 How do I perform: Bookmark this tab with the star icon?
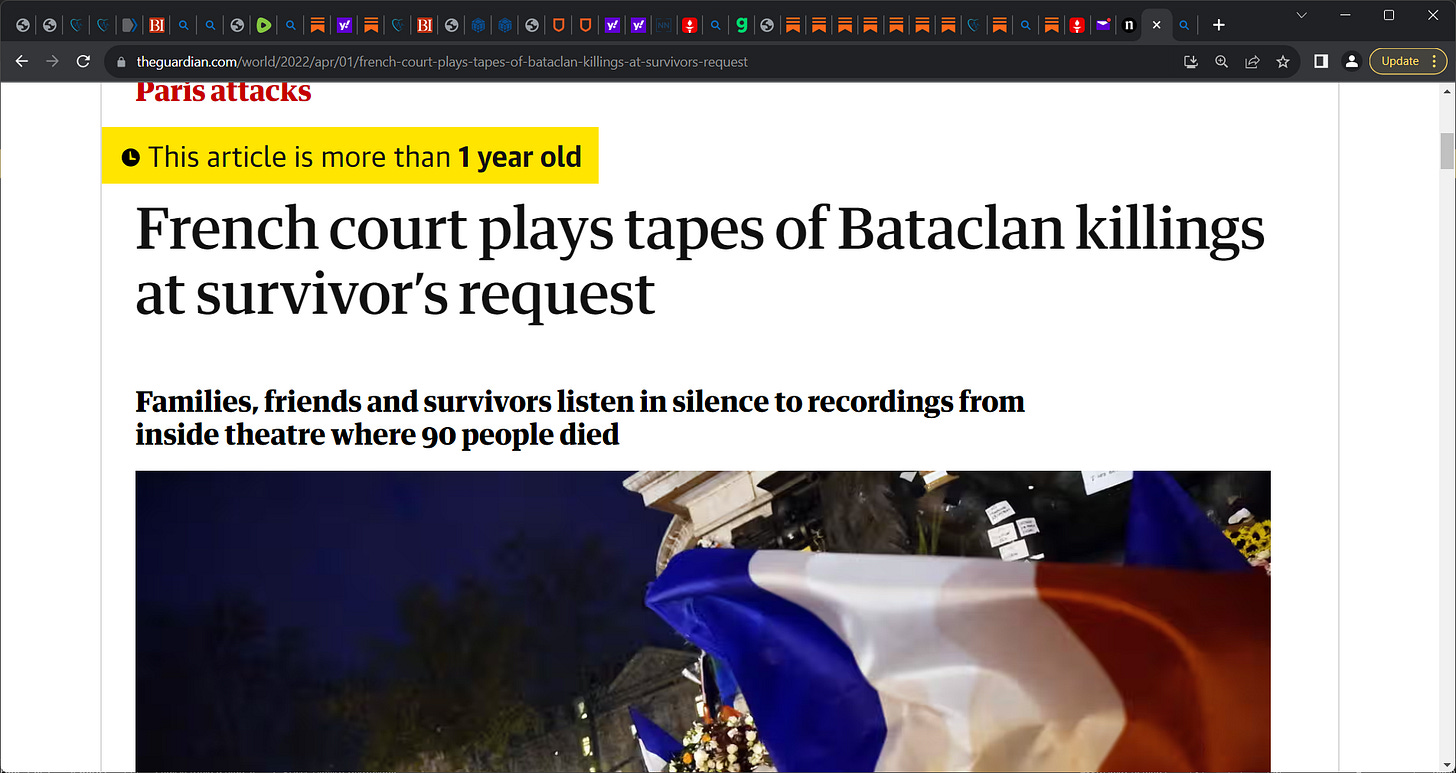click(x=1283, y=62)
